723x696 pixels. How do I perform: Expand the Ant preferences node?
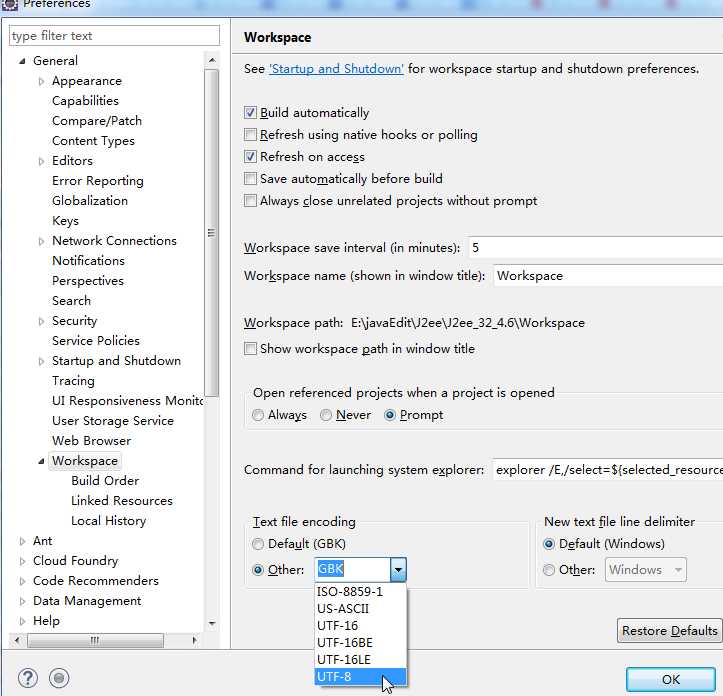click(22, 541)
